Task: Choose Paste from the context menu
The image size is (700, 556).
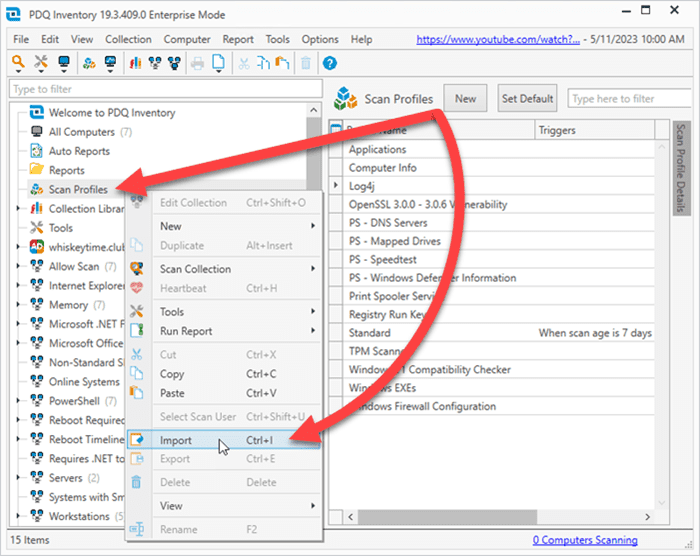Action: click(x=224, y=393)
